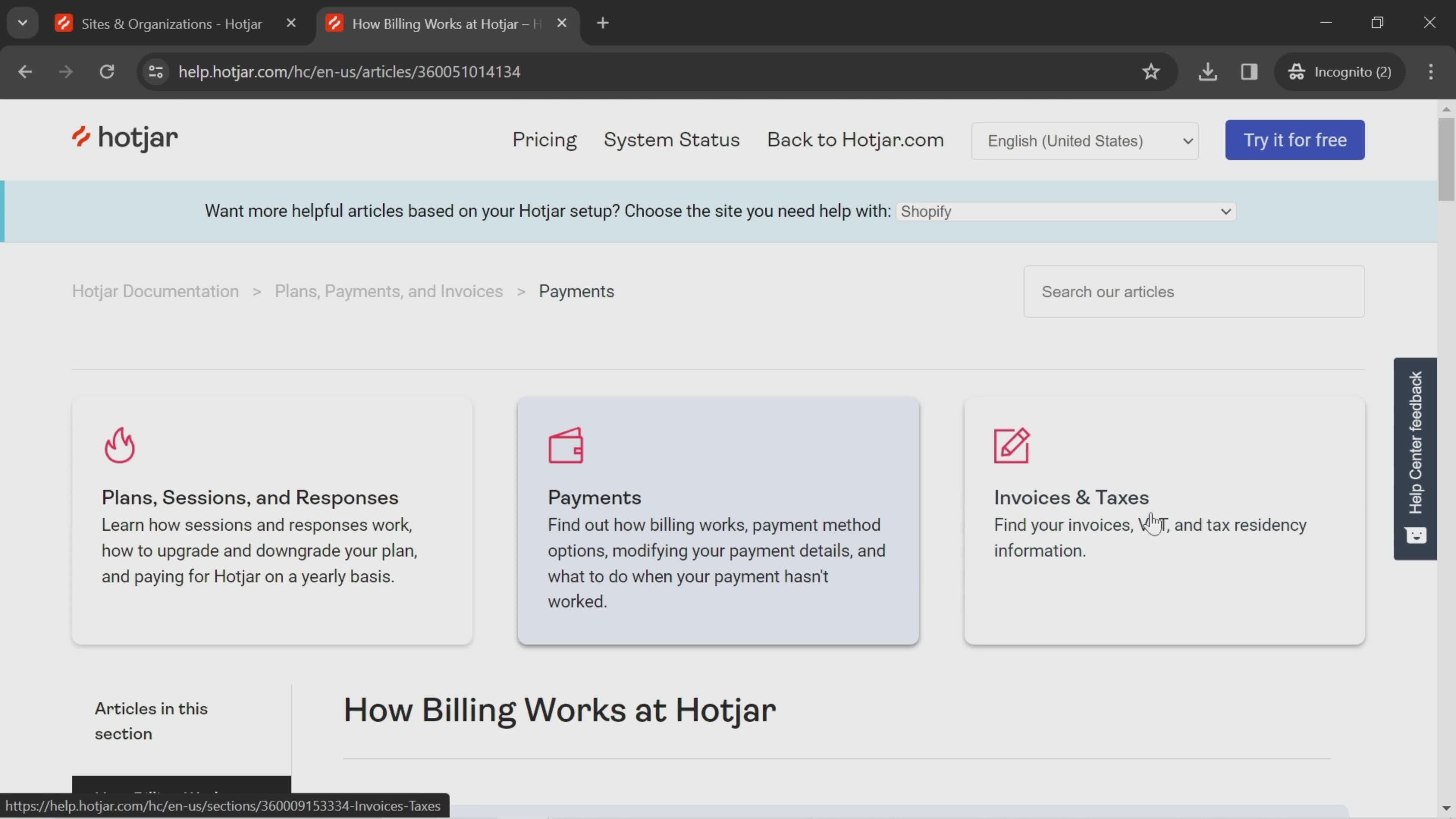The height and width of the screenshot is (819, 1456).
Task: Open a new tab with the plus icon
Action: [603, 23]
